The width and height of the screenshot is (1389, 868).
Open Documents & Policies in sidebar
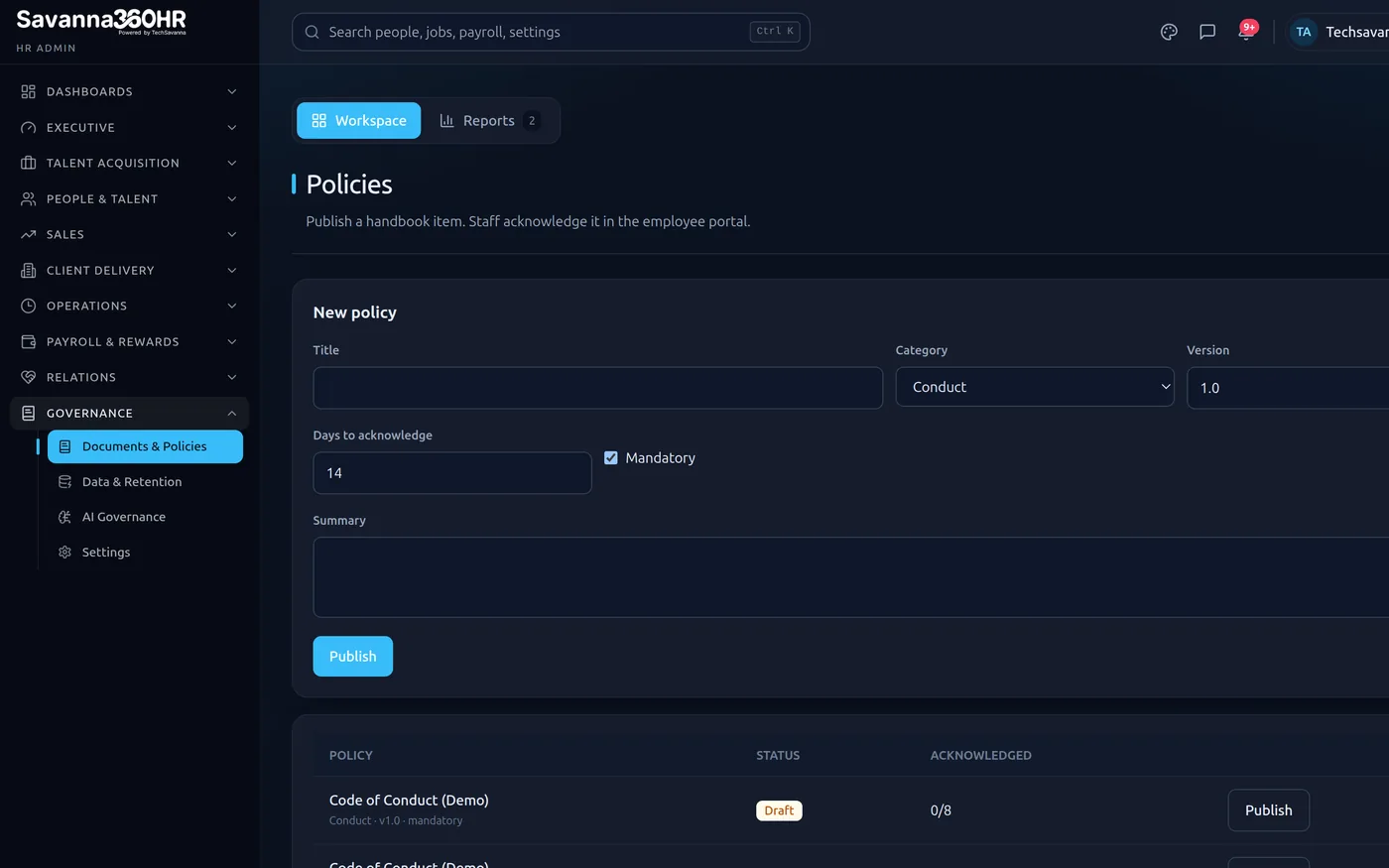coord(145,446)
